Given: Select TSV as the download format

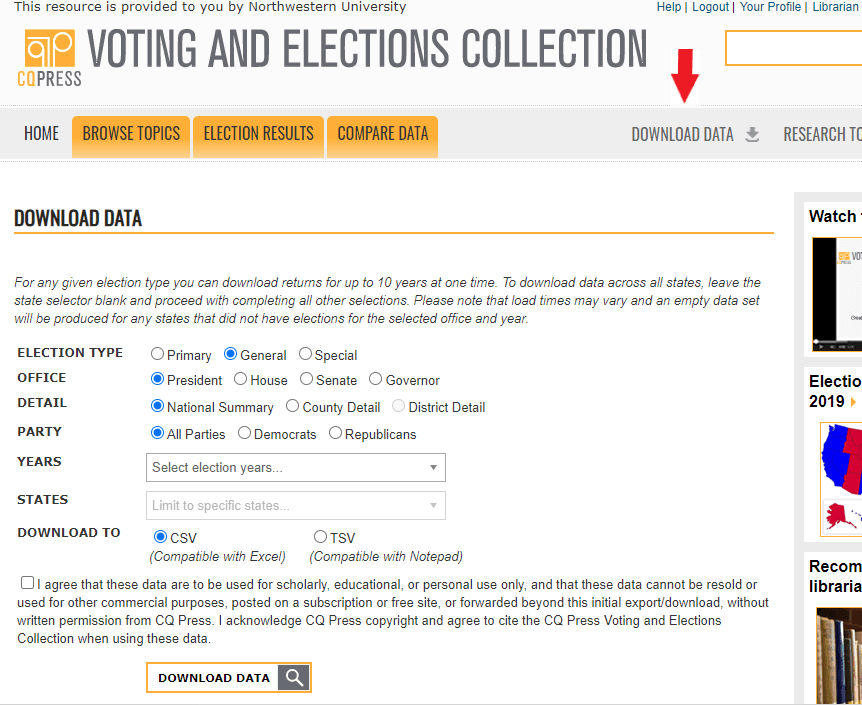Looking at the screenshot, I should coord(320,537).
